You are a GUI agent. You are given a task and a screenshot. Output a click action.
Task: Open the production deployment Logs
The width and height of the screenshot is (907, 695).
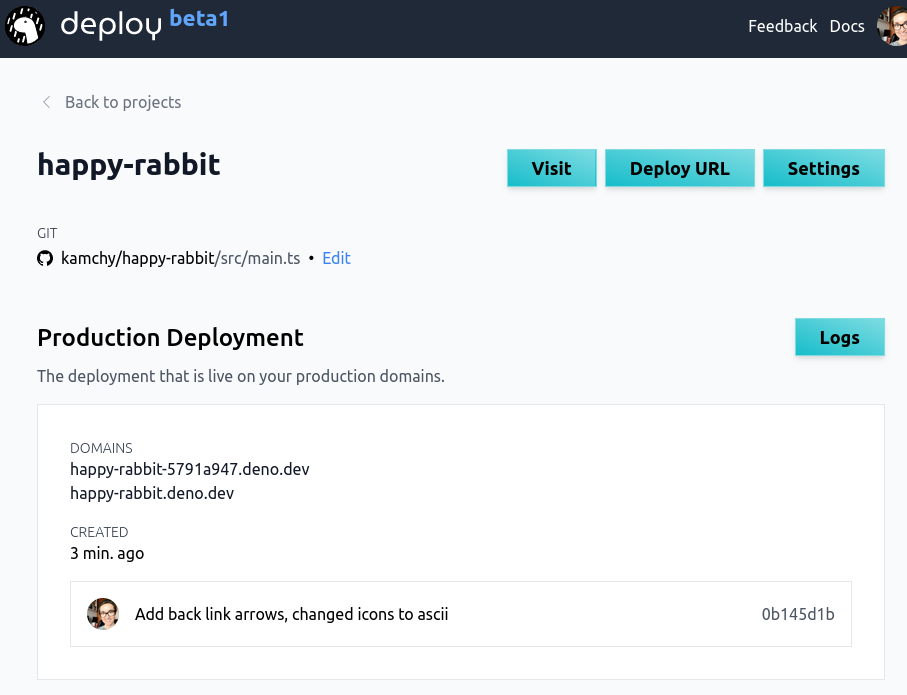pyautogui.click(x=839, y=336)
